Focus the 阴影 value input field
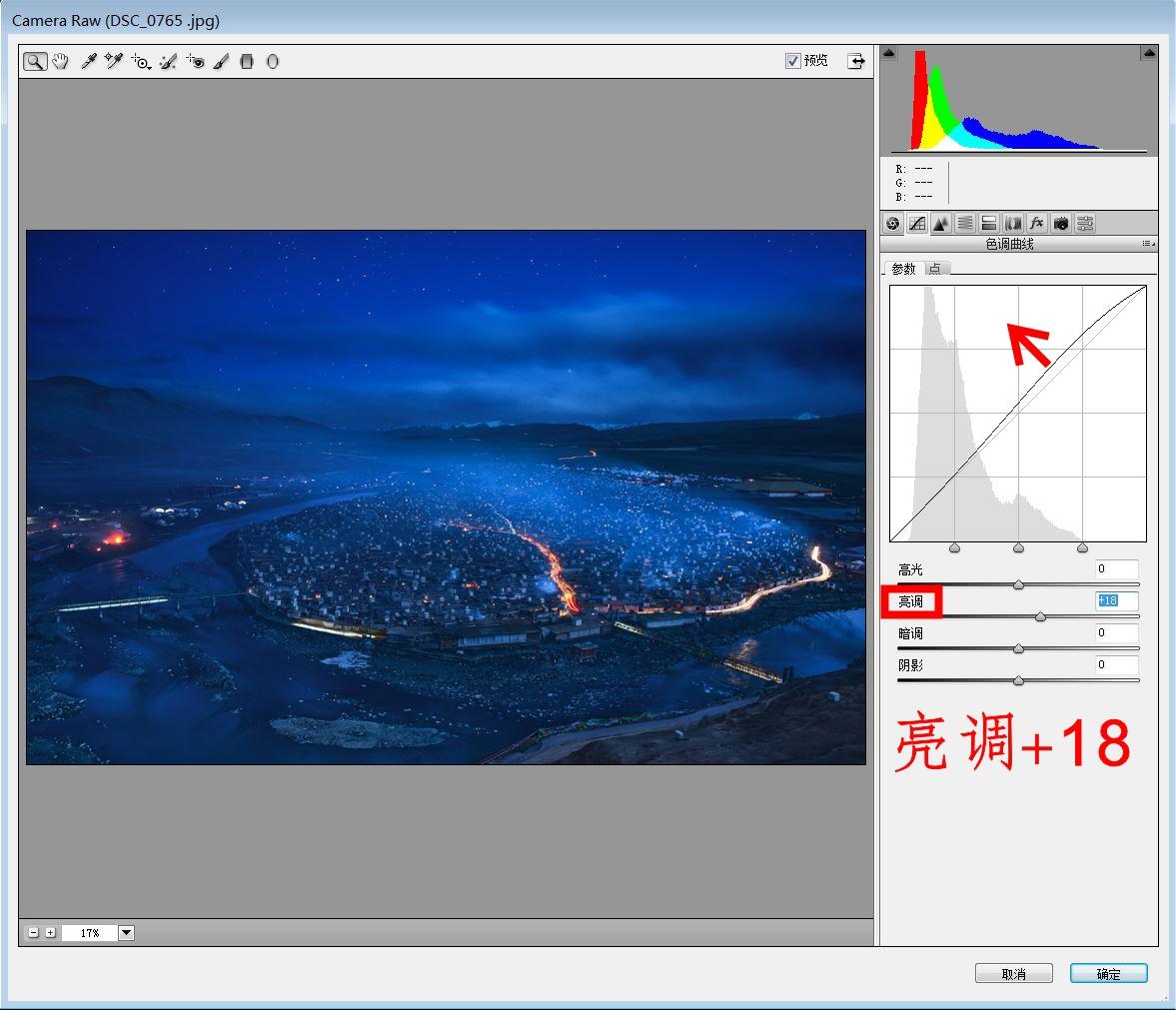The image size is (1176, 1010). point(1117,664)
